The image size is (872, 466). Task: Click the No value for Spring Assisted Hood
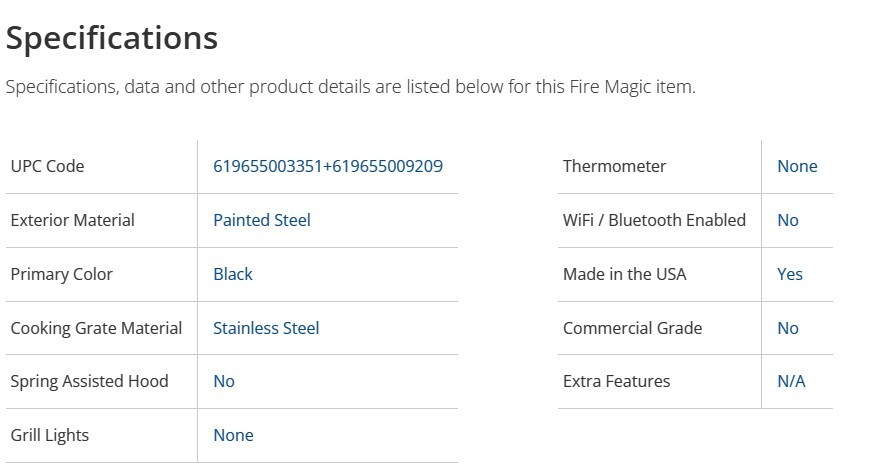[x=223, y=381]
